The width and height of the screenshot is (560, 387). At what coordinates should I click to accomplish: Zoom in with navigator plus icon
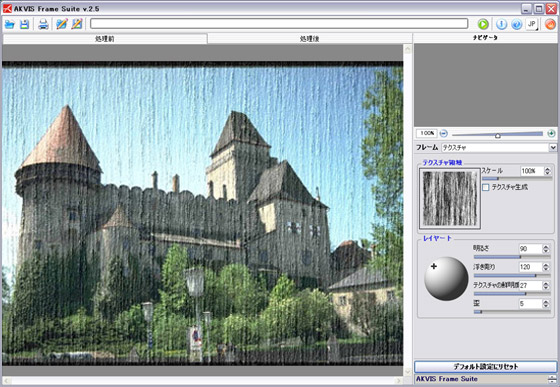point(551,134)
